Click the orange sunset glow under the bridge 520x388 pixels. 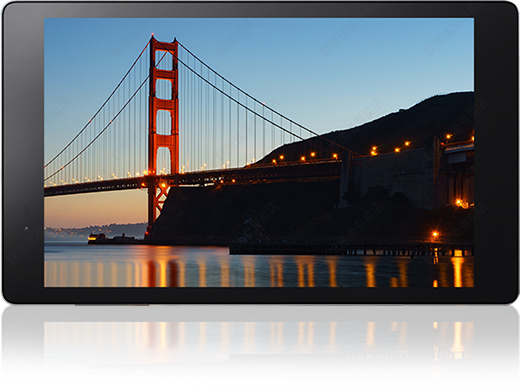pos(95,208)
